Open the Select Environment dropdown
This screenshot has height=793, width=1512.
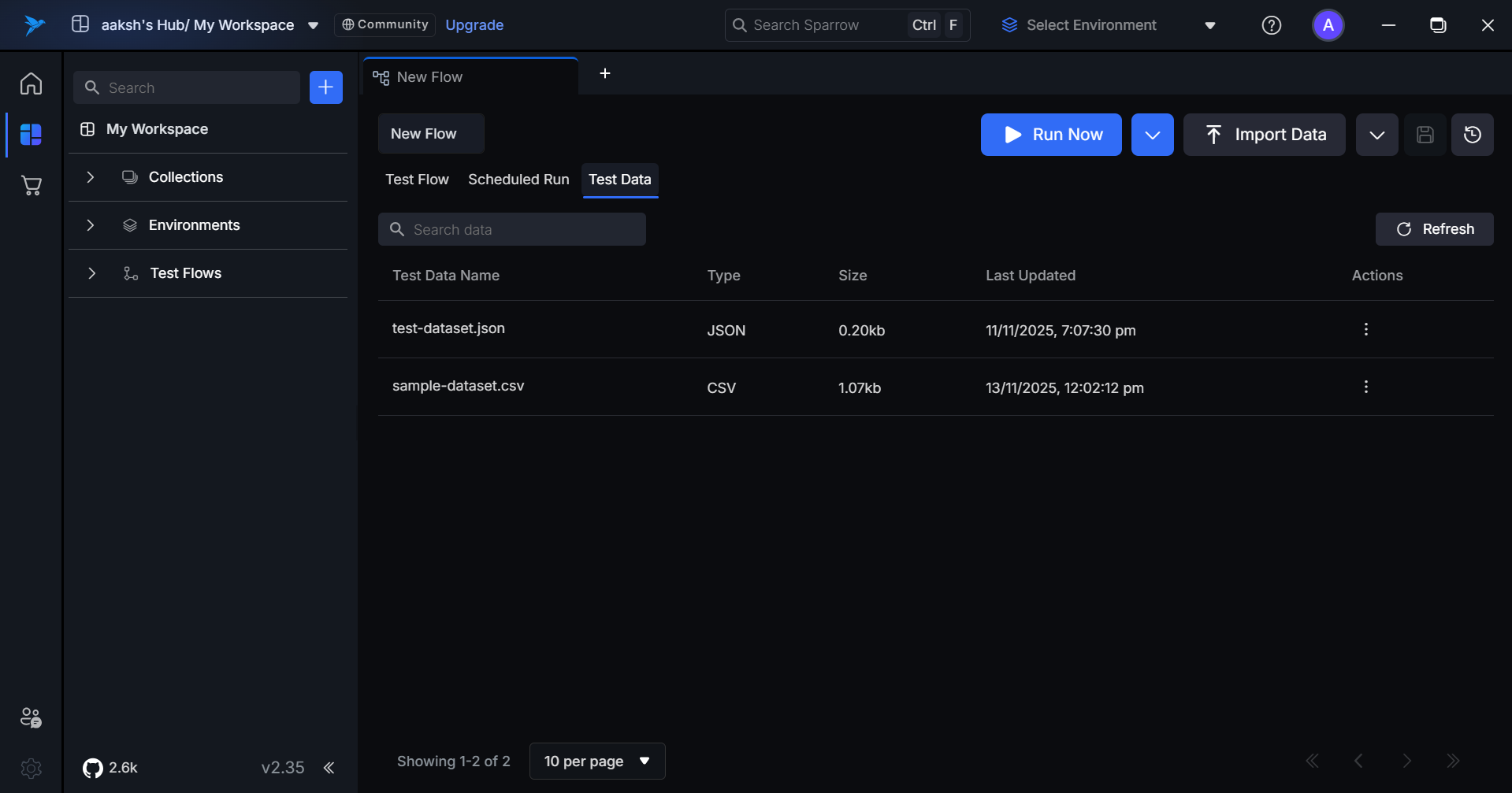click(x=1109, y=25)
